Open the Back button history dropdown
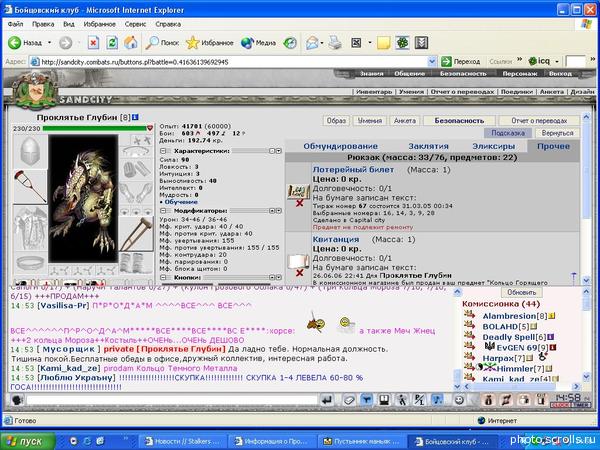The width and height of the screenshot is (600, 450). tap(49, 42)
